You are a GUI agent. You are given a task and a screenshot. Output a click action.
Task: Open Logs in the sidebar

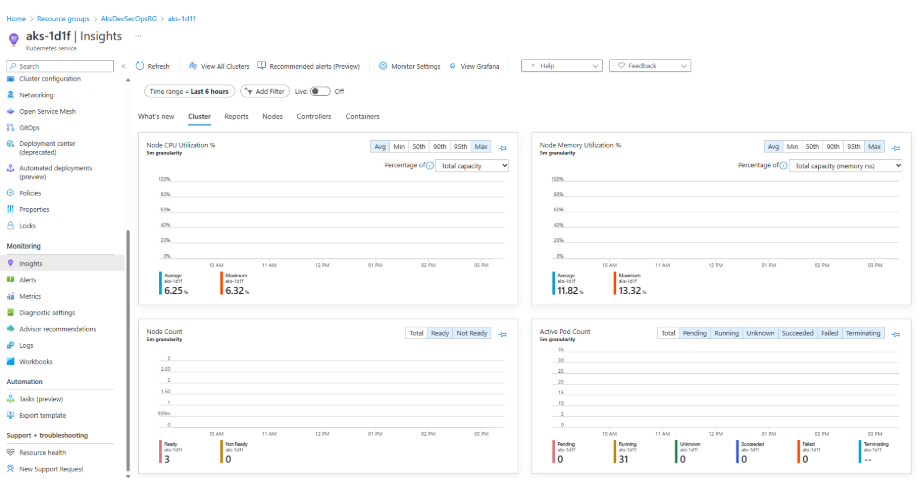coord(26,346)
